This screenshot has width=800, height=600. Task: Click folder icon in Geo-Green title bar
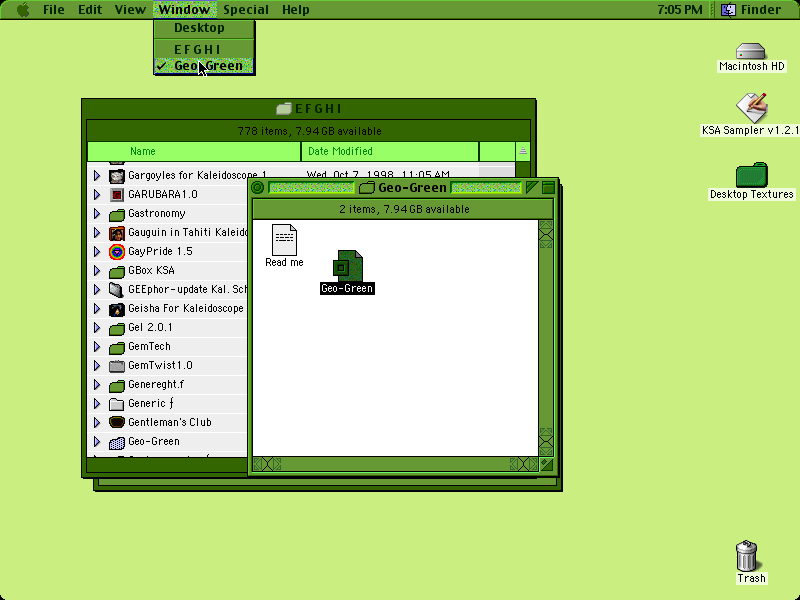point(366,188)
